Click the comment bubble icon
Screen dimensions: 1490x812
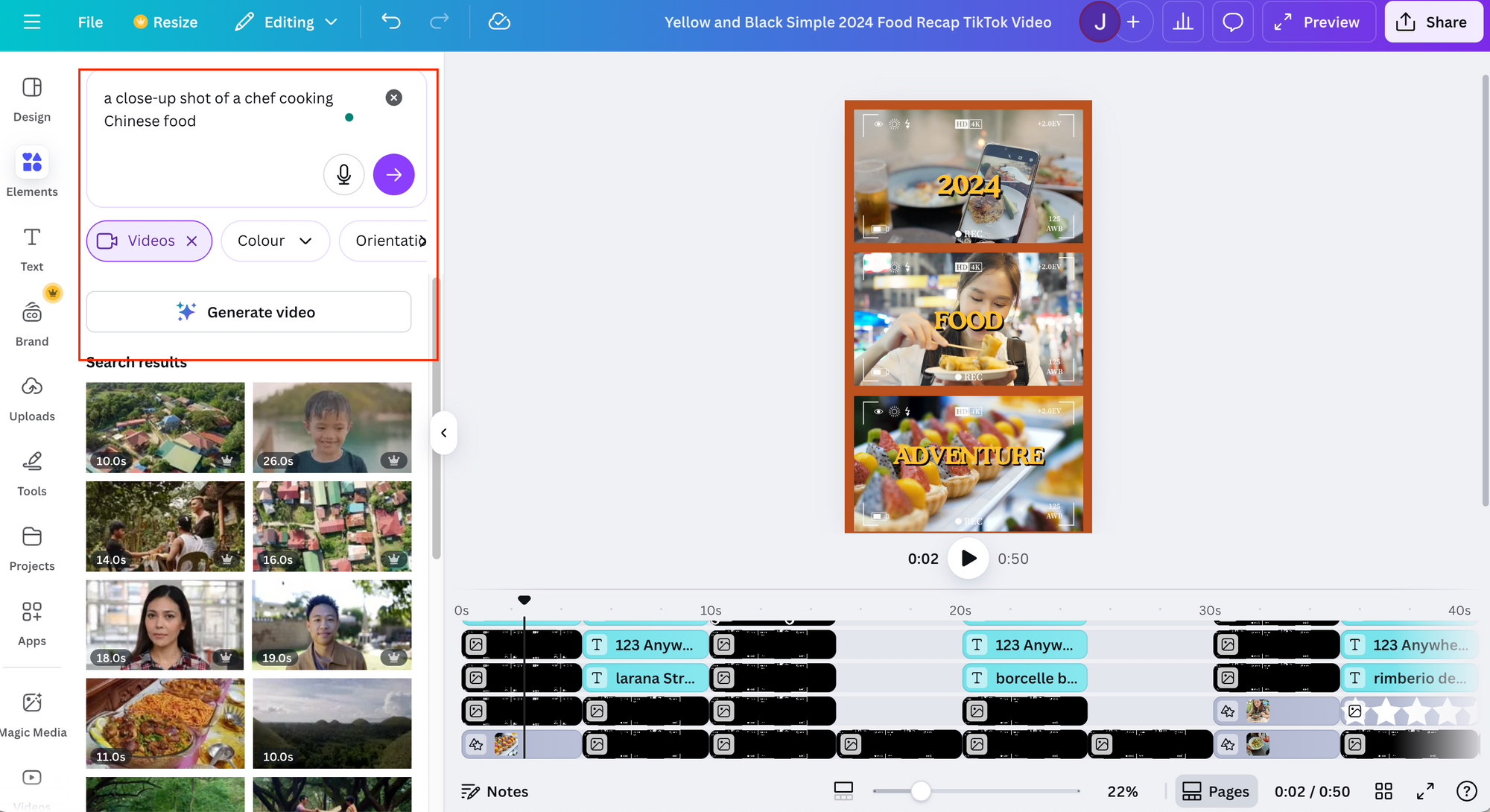click(x=1232, y=22)
